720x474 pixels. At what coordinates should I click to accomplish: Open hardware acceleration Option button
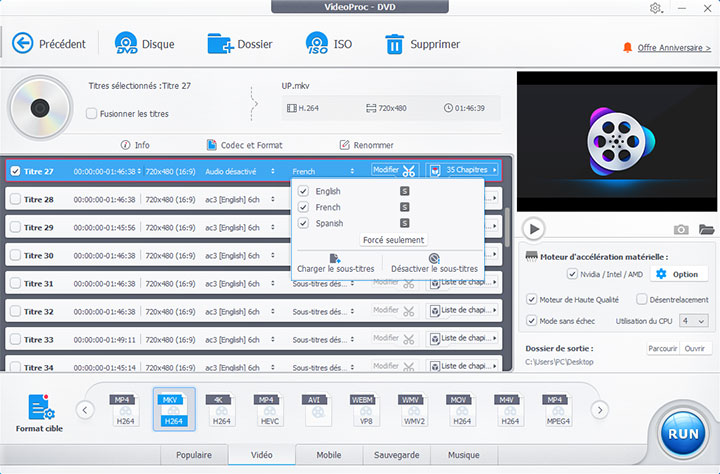coord(680,274)
